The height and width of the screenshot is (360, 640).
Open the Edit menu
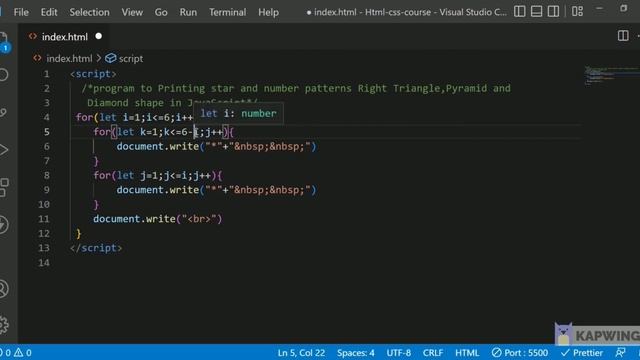click(x=49, y=12)
